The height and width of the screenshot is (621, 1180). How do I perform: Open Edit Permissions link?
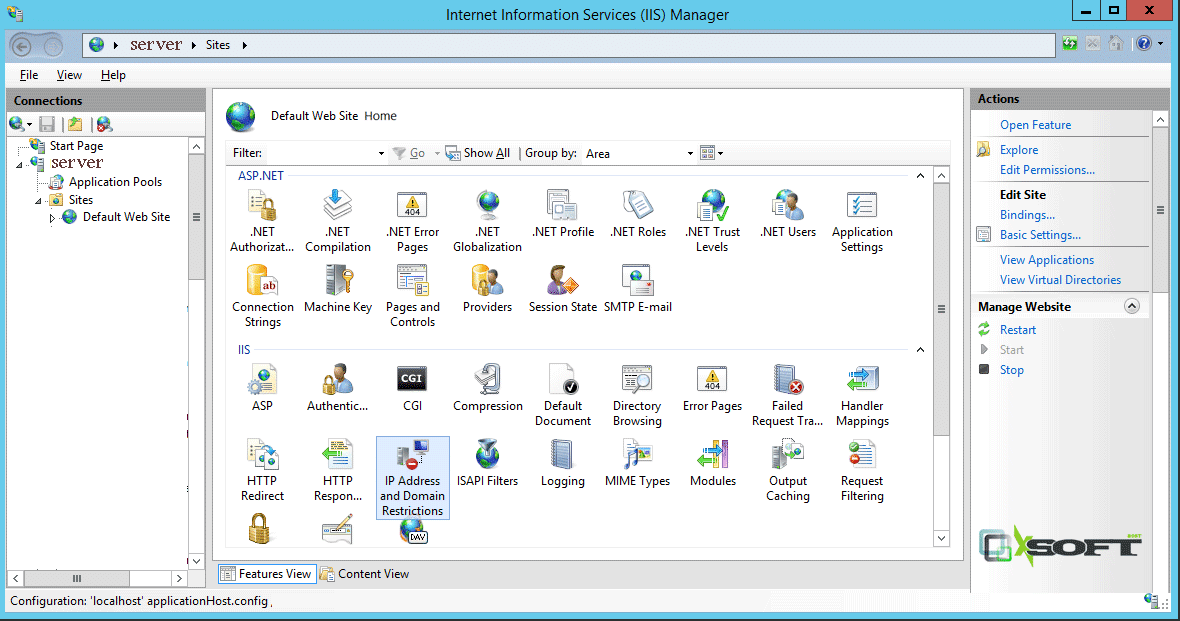tap(1047, 170)
